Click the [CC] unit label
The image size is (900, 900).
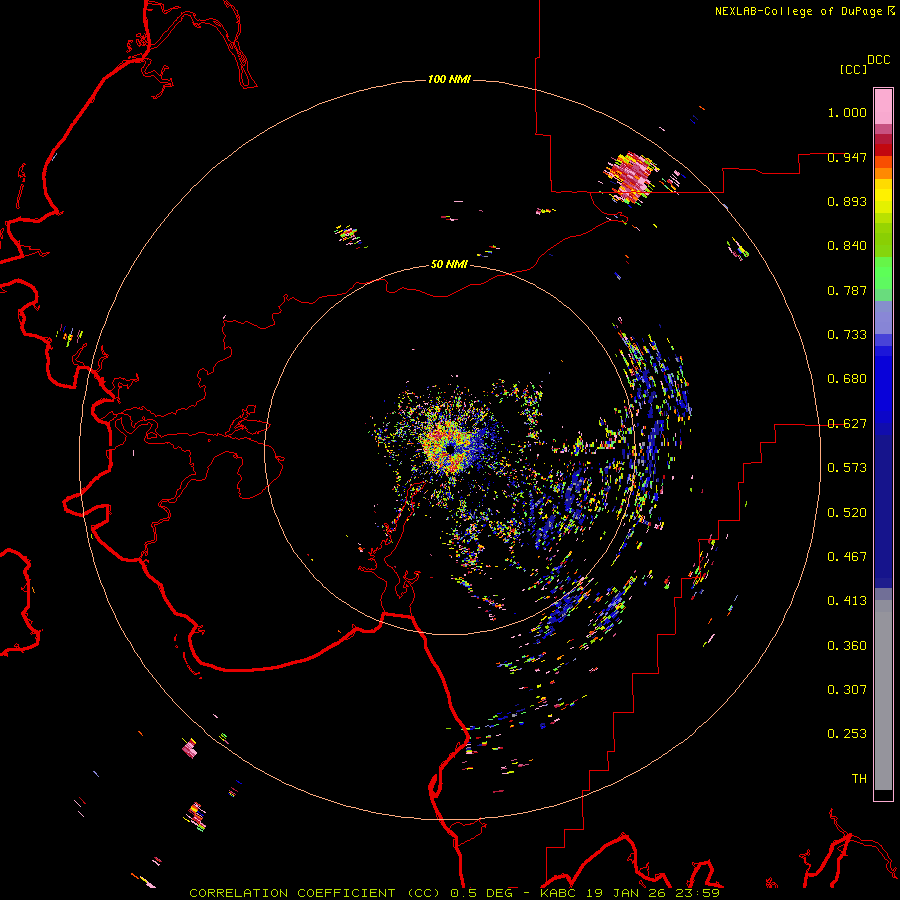pyautogui.click(x=853, y=69)
